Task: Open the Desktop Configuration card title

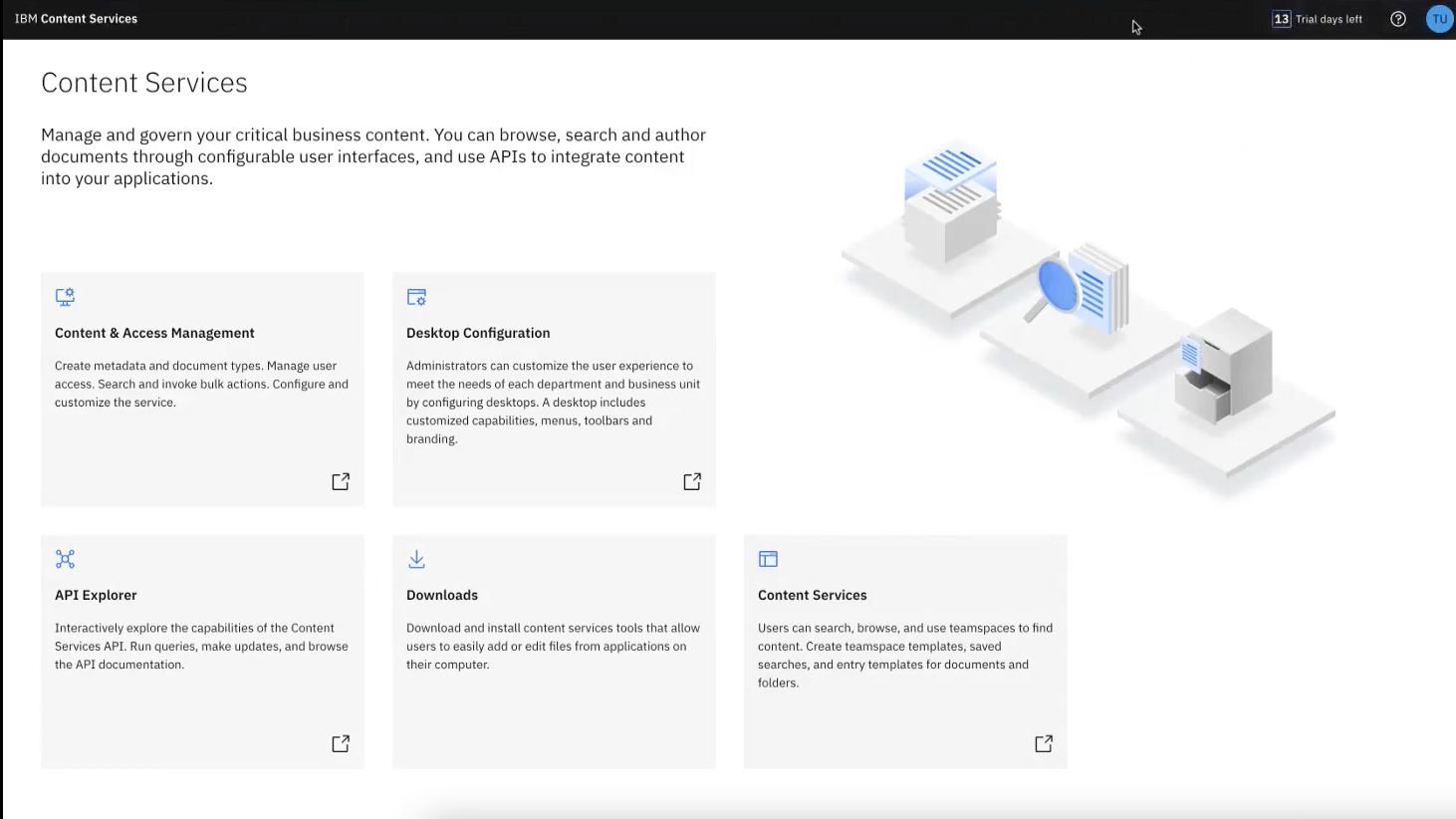Action: 478,333
